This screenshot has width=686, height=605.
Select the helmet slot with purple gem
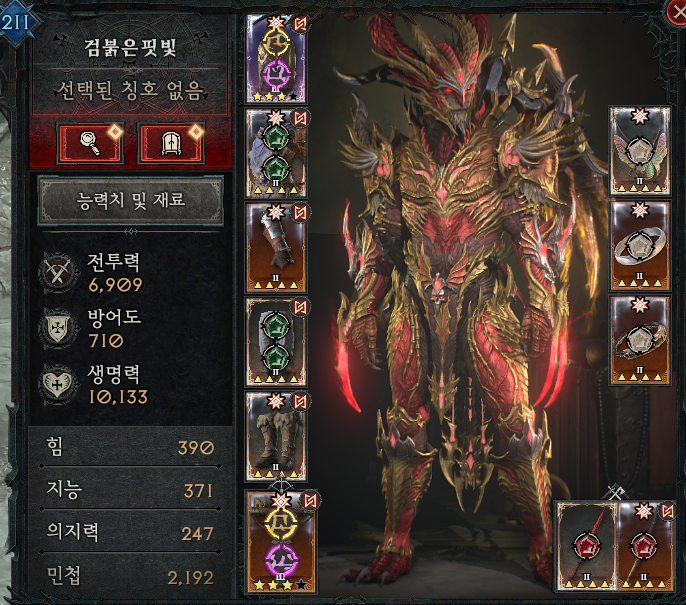pos(276,59)
